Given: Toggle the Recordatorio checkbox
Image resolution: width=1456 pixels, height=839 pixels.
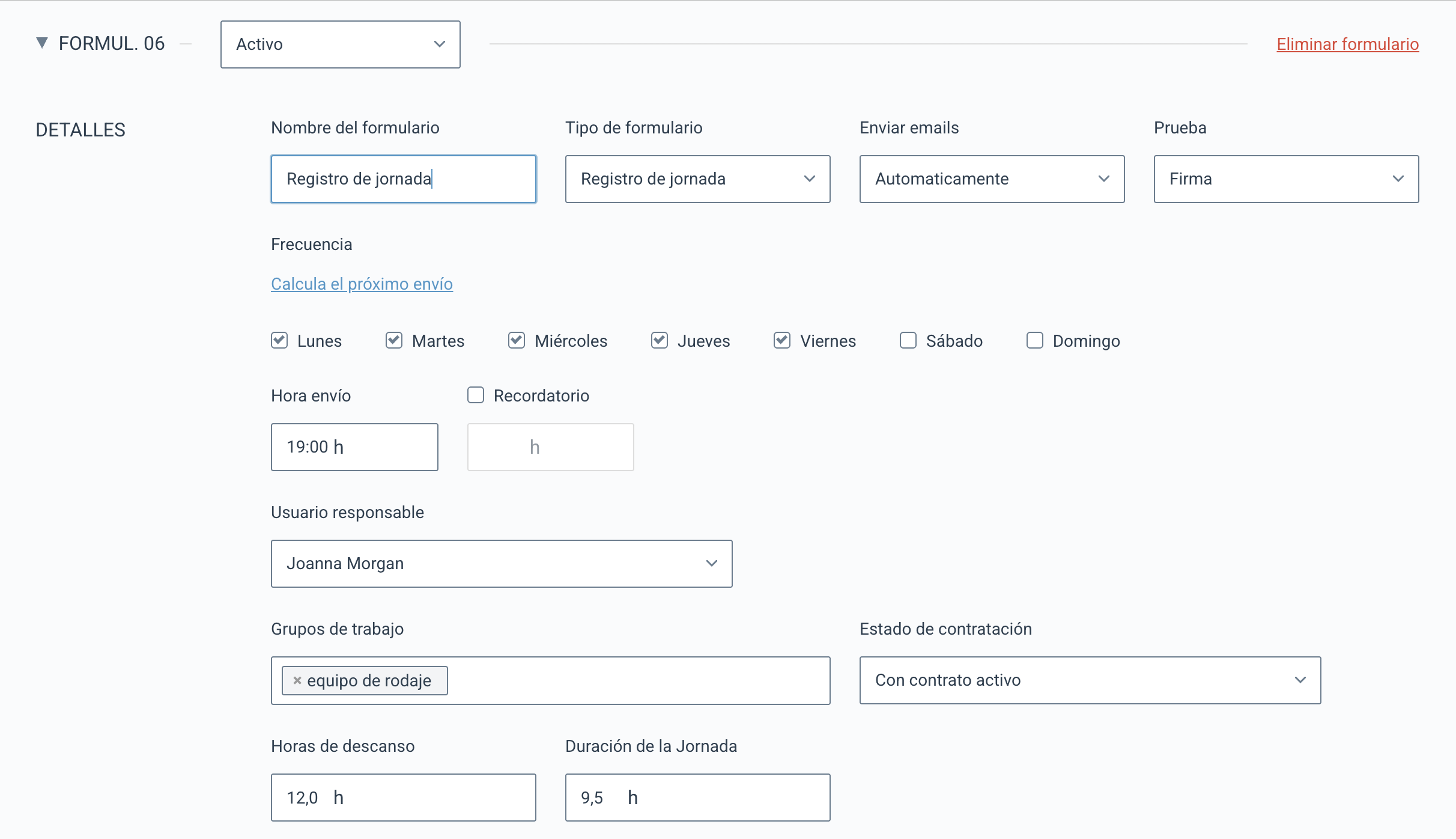Looking at the screenshot, I should (x=476, y=395).
